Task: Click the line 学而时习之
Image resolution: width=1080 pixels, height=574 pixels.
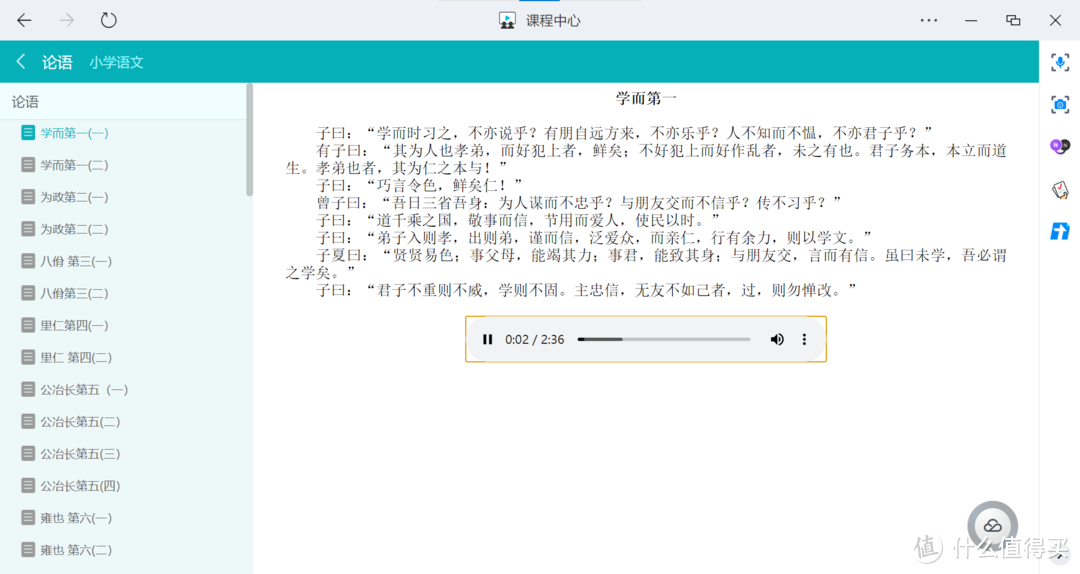Action: 624,132
